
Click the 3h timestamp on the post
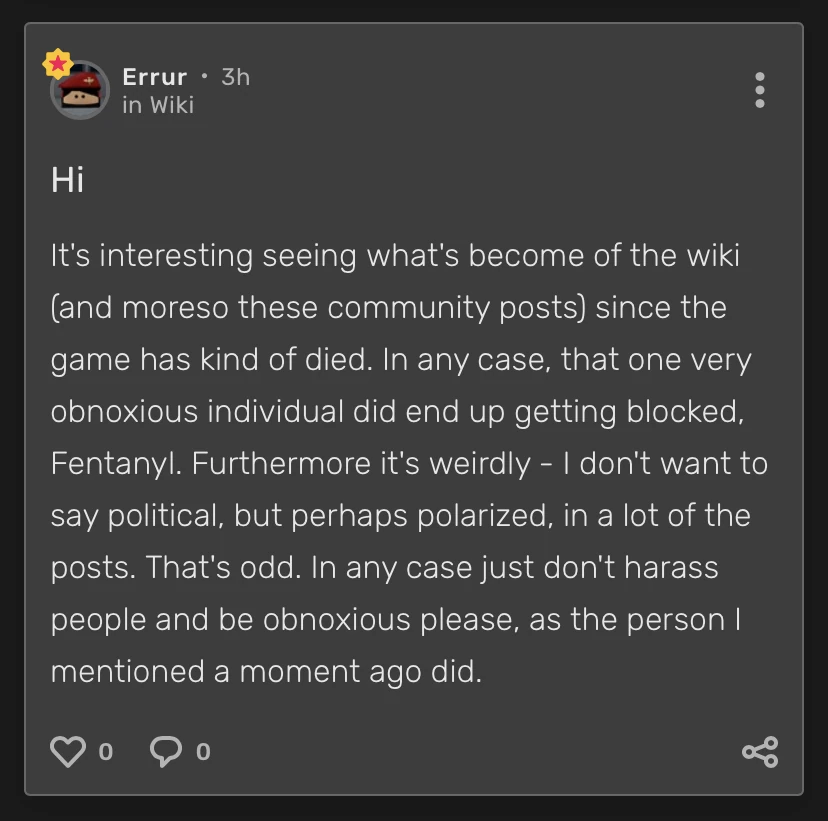pyautogui.click(x=234, y=76)
